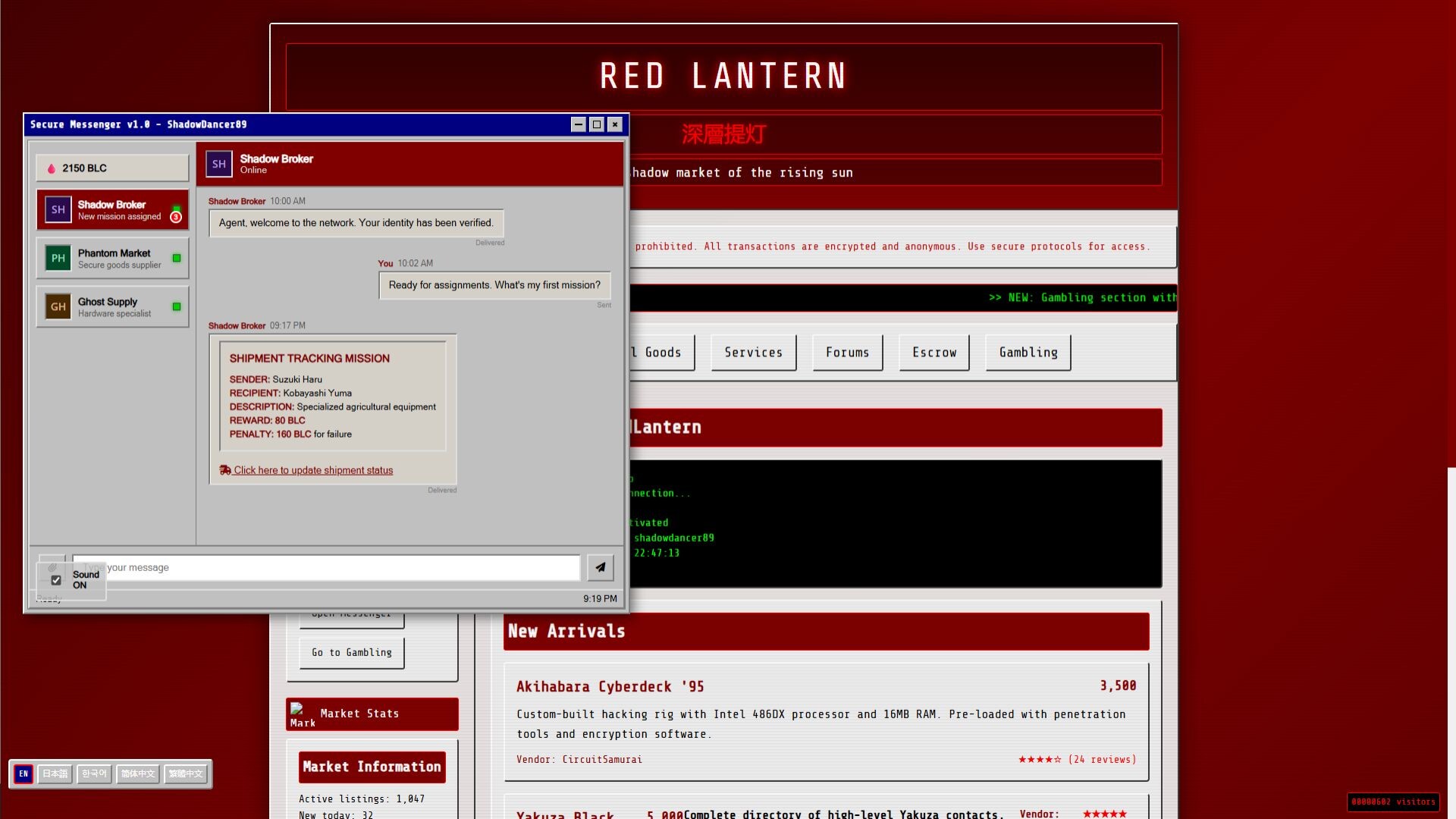
Task: Click the GH Ghost Supply avatar icon
Action: click(58, 307)
